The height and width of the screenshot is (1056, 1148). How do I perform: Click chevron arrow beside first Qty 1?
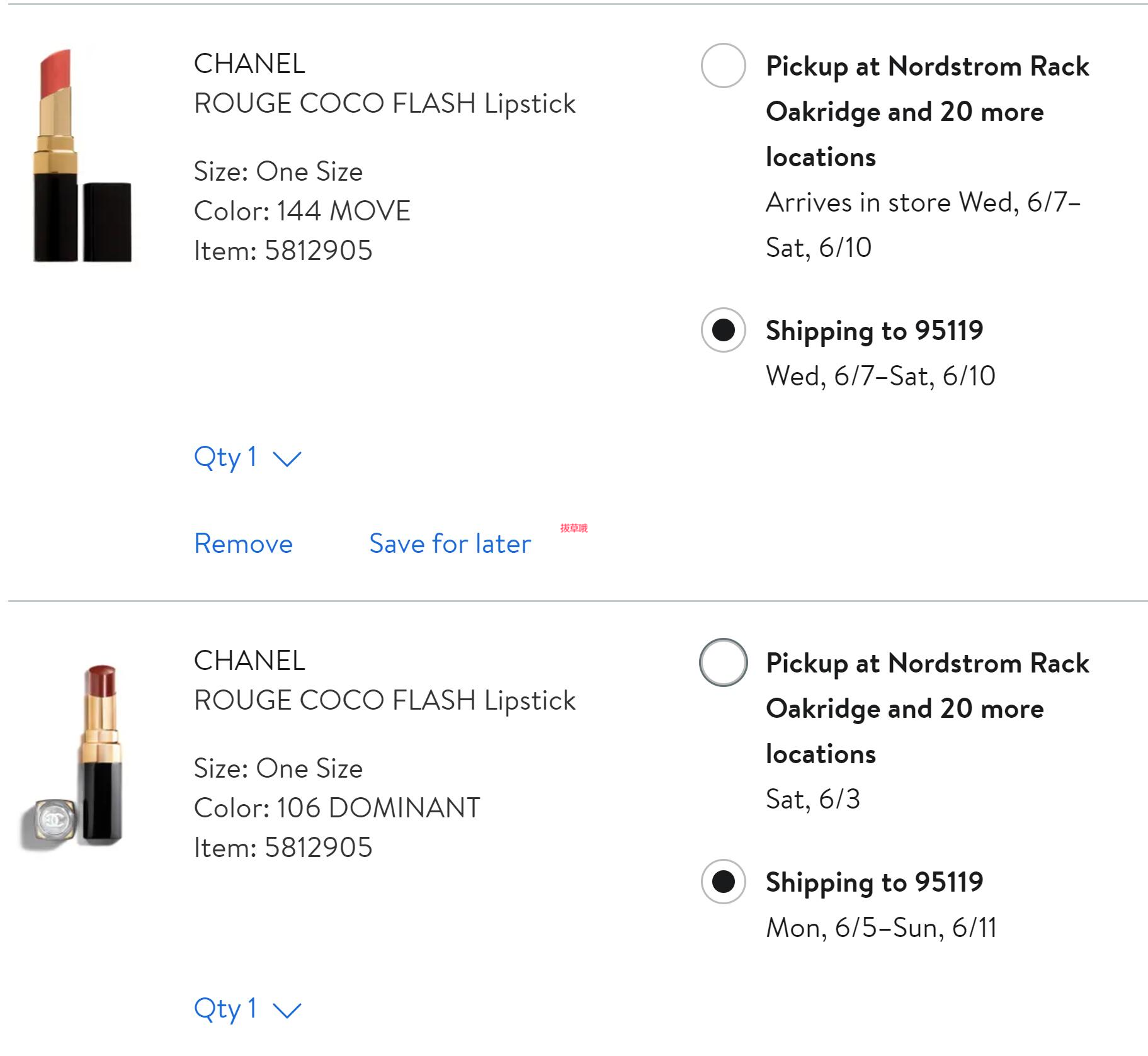point(287,458)
